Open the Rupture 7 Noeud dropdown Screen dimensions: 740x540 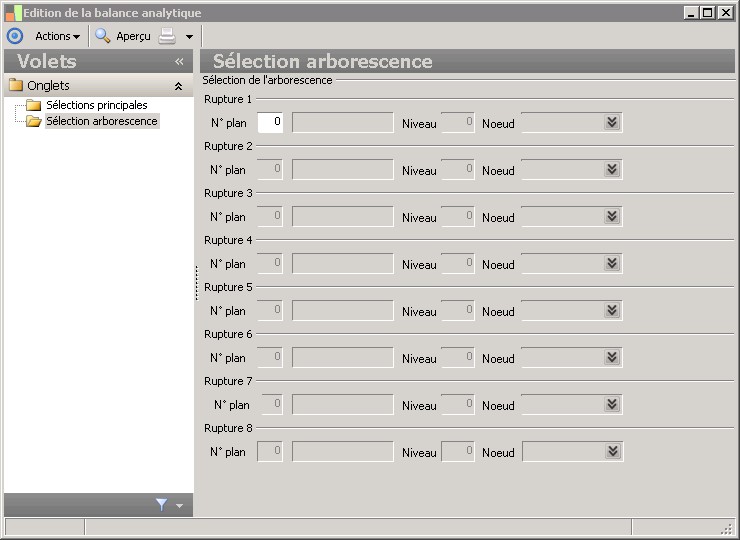pos(612,405)
